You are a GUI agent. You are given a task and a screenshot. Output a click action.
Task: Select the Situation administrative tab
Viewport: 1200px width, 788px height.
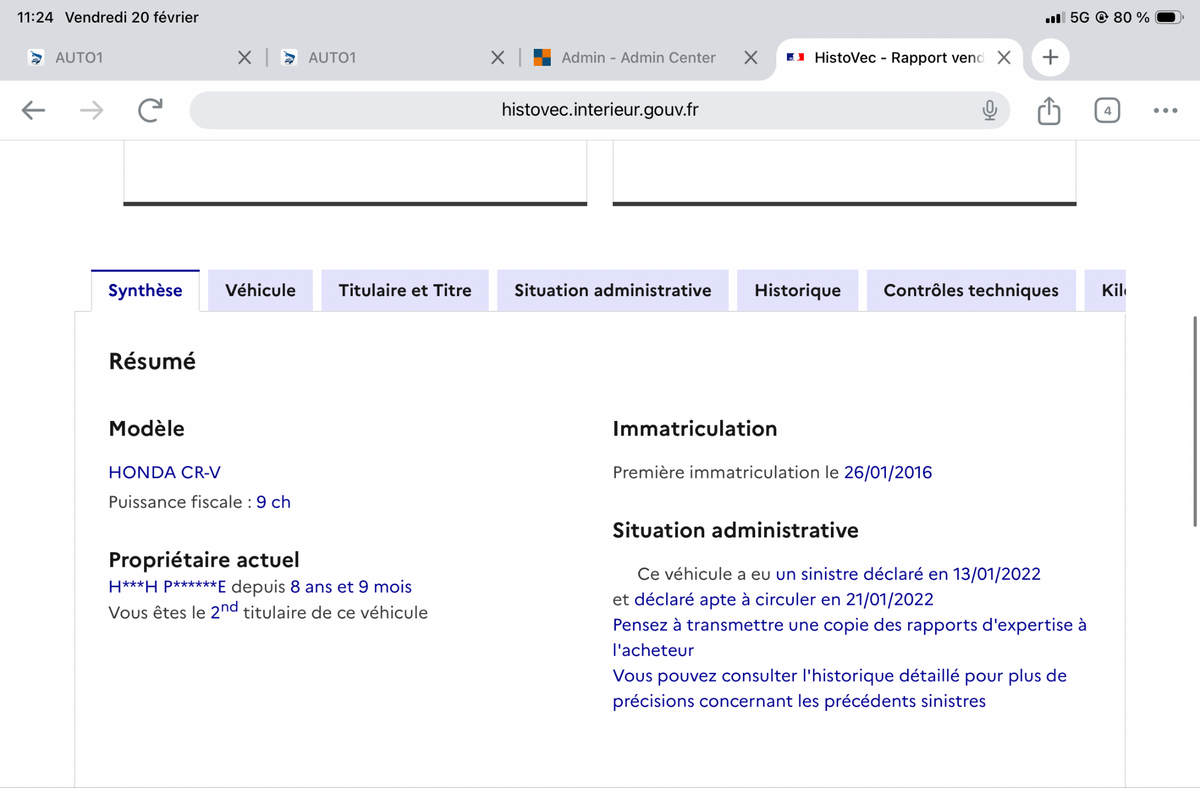612,290
